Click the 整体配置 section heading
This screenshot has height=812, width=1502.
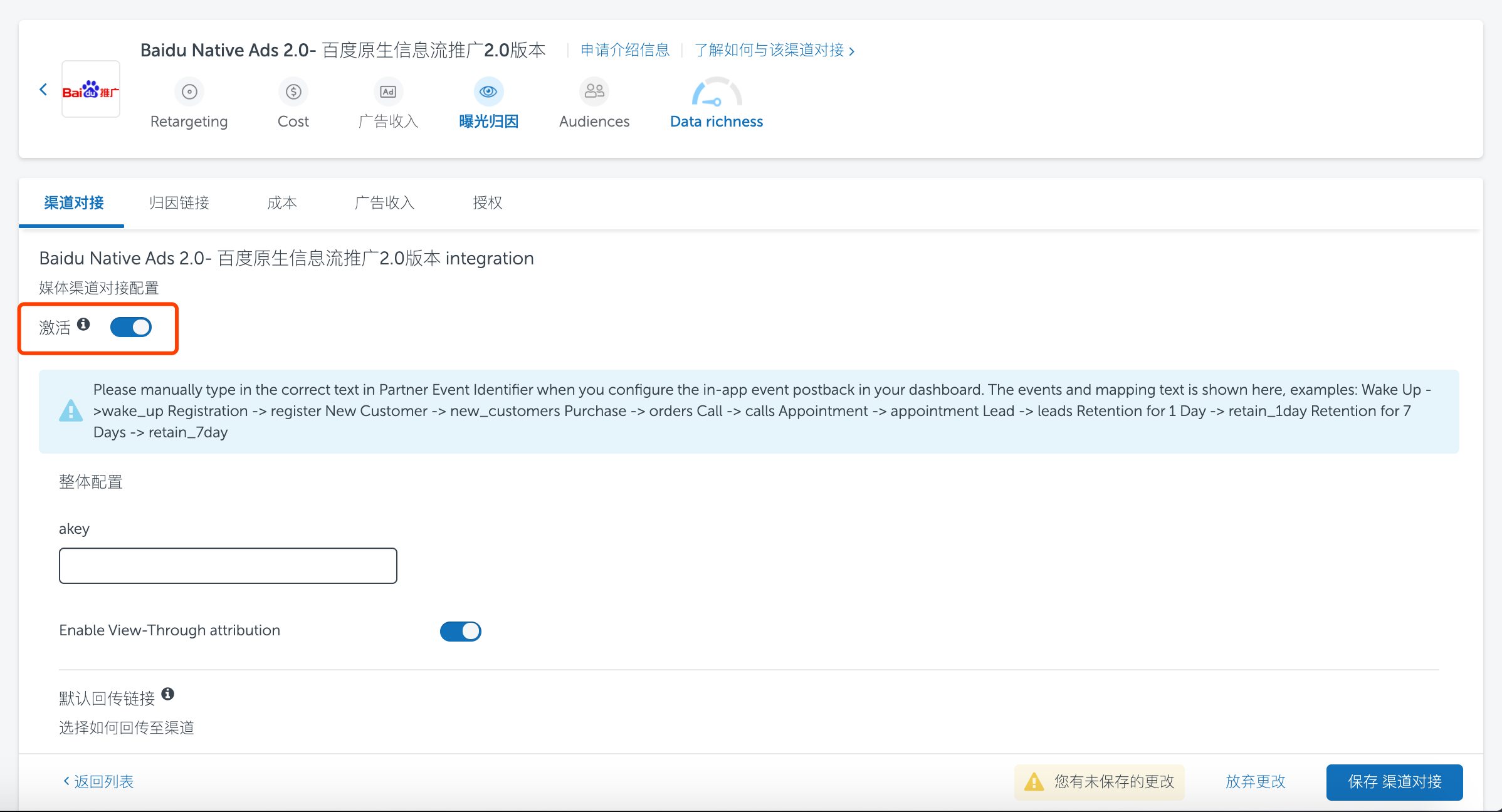(x=91, y=482)
